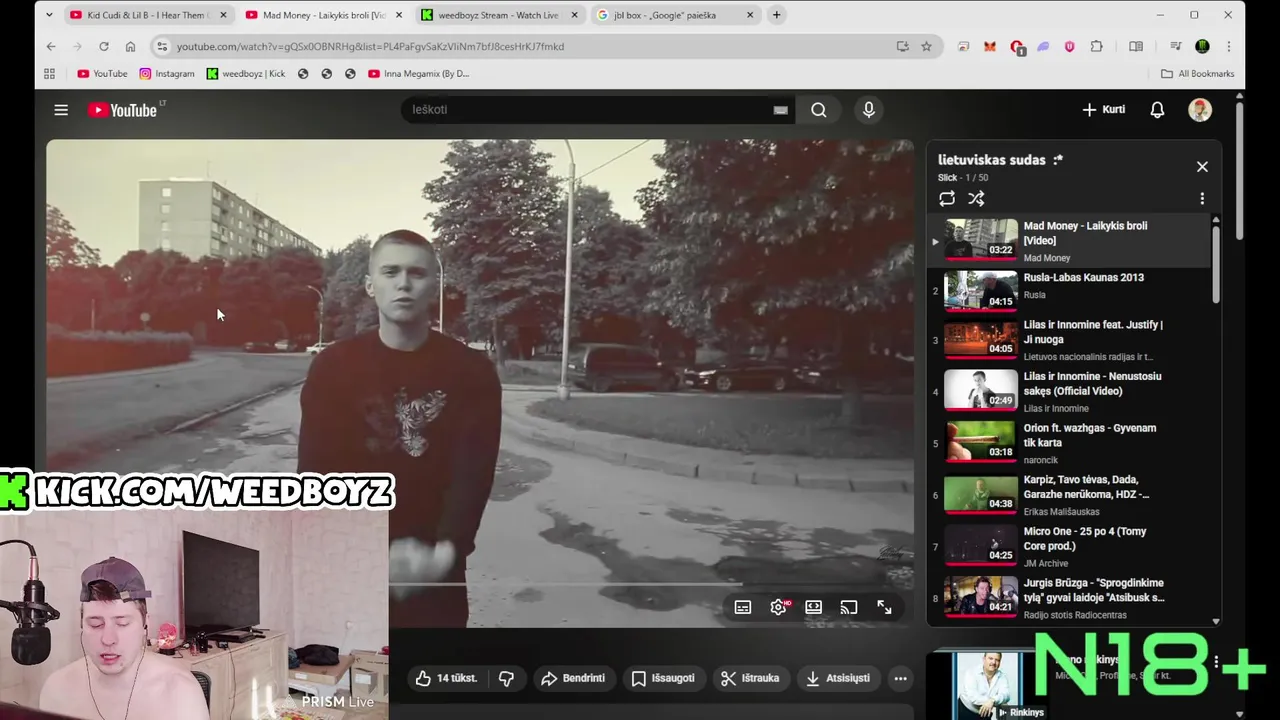Start voice search with the microphone icon
Viewport: 1280px width, 720px height.
[869, 110]
